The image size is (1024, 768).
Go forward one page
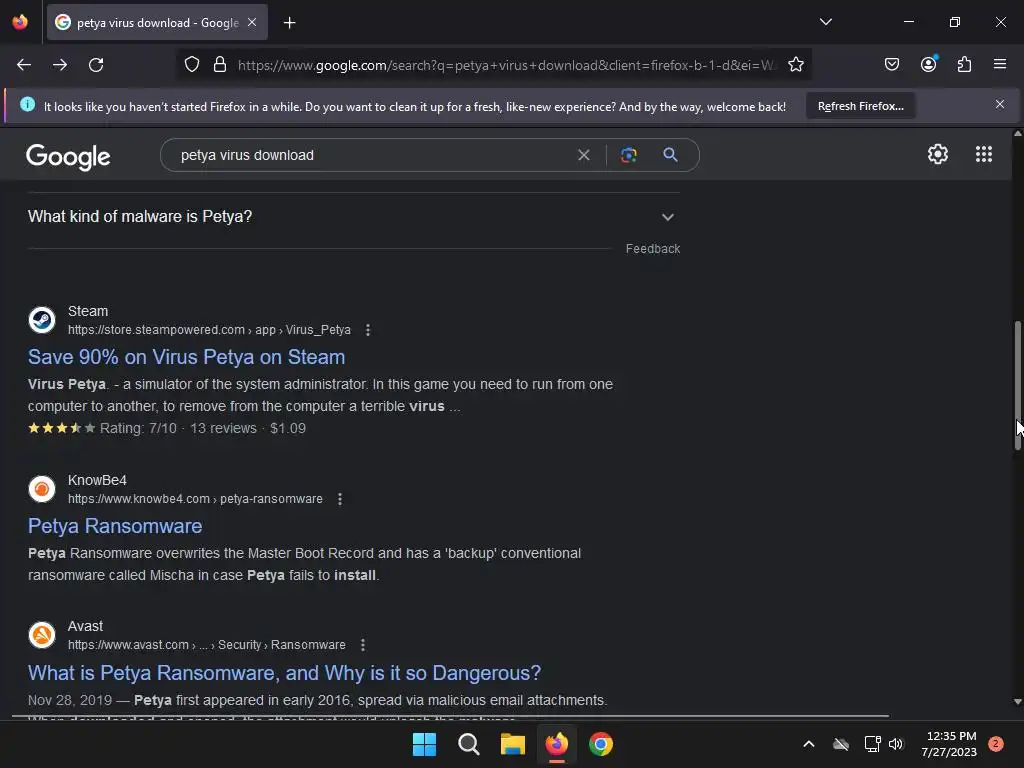pyautogui.click(x=60, y=65)
